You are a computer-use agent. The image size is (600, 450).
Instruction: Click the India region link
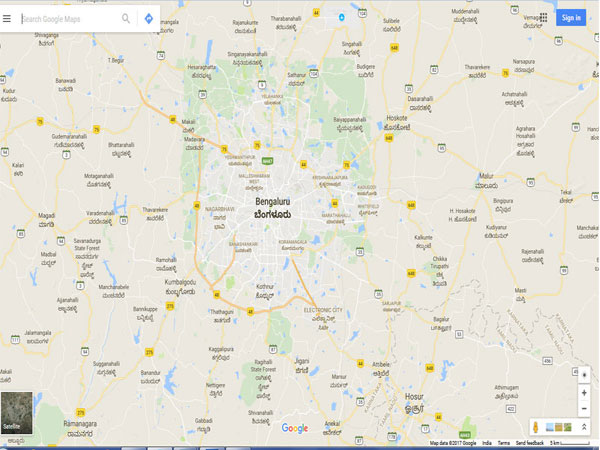click(x=487, y=443)
